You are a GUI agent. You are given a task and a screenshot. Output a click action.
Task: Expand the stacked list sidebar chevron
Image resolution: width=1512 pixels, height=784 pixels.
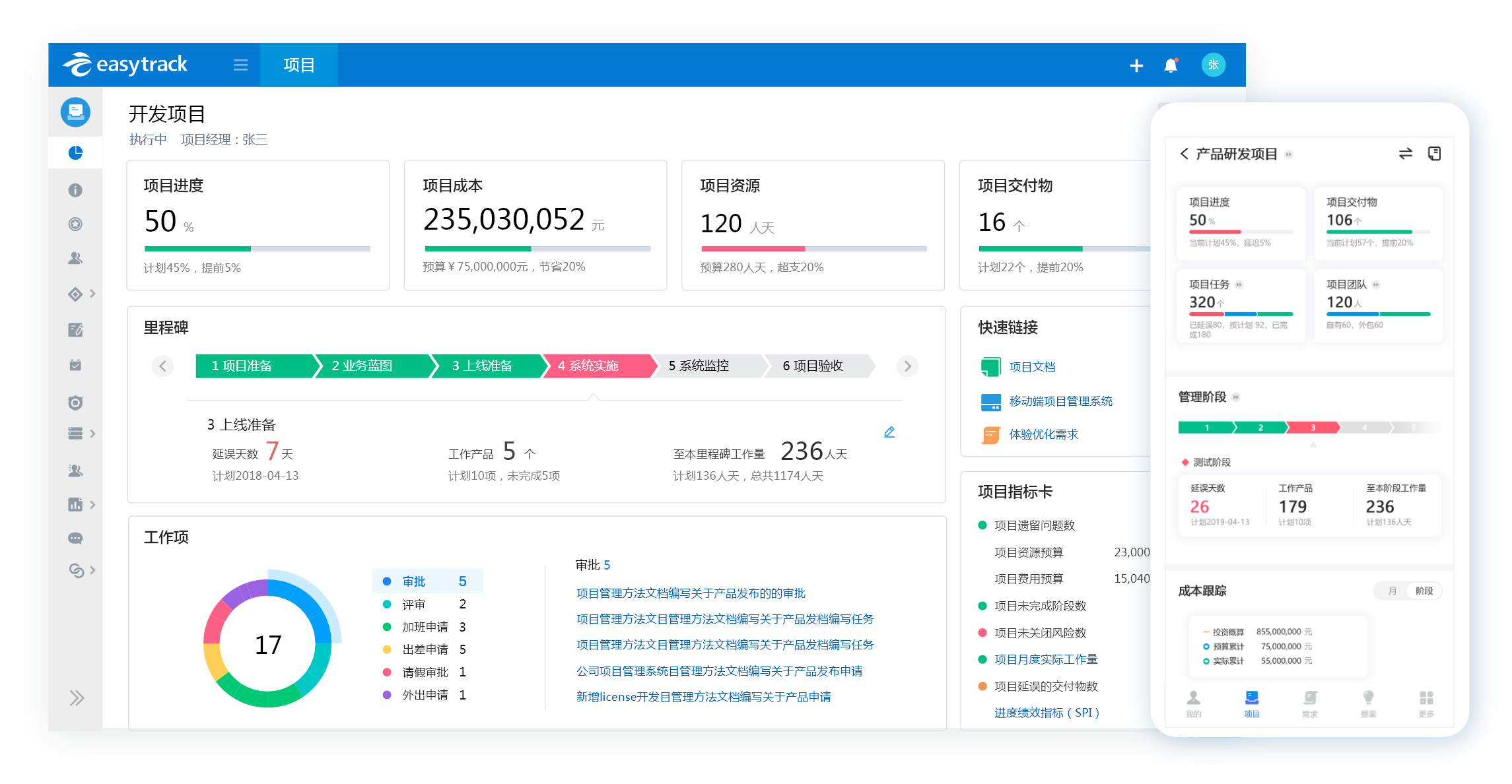click(93, 434)
